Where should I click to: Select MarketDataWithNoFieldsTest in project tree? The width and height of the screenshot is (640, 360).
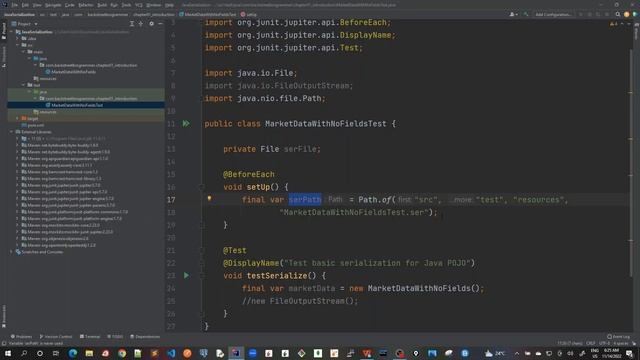77,105
